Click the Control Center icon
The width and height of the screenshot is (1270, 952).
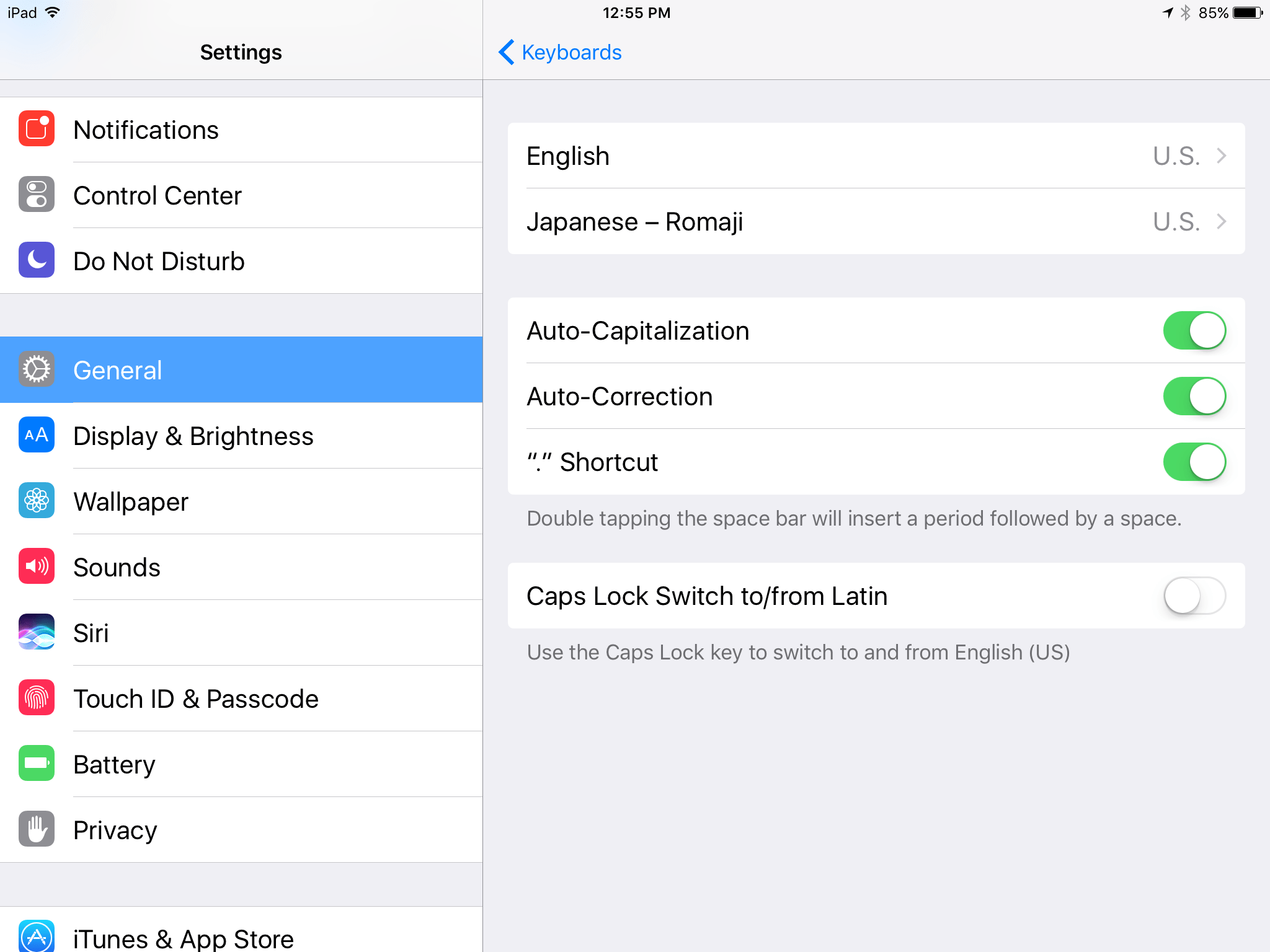tap(36, 195)
